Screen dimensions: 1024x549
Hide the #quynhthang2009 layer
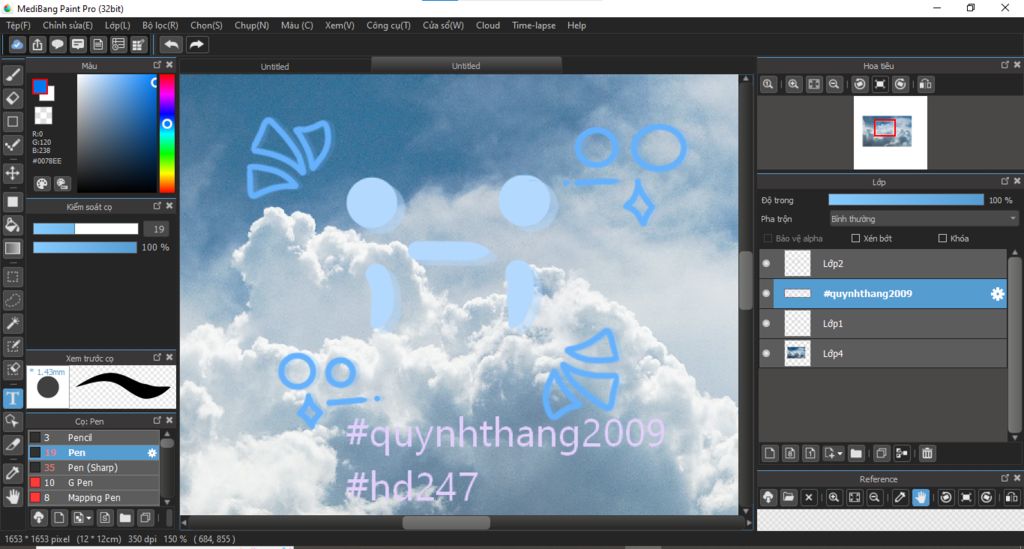coord(767,294)
